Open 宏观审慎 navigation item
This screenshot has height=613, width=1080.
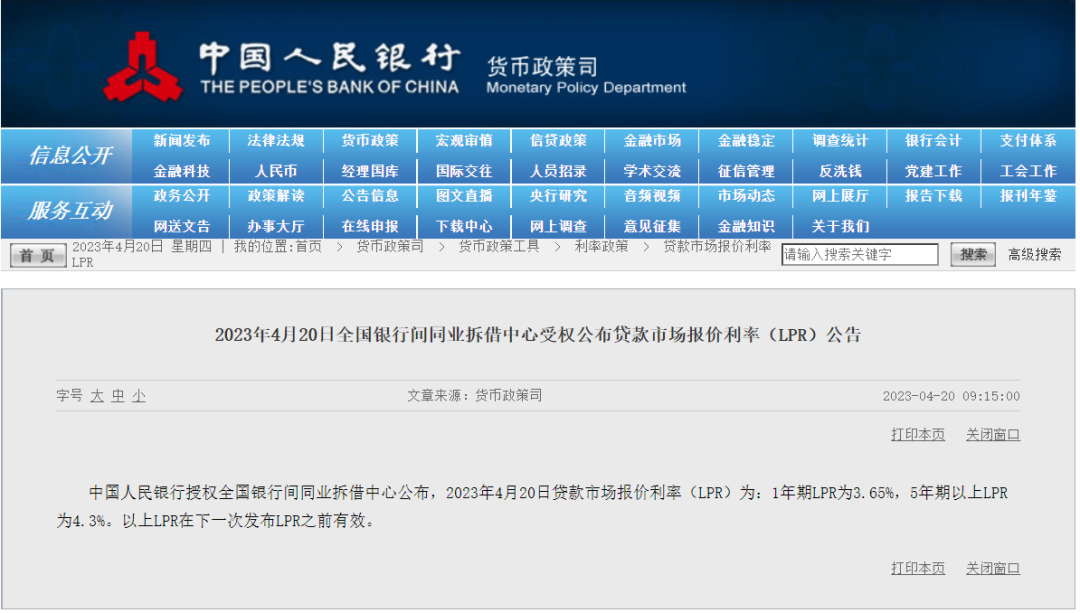pos(464,141)
